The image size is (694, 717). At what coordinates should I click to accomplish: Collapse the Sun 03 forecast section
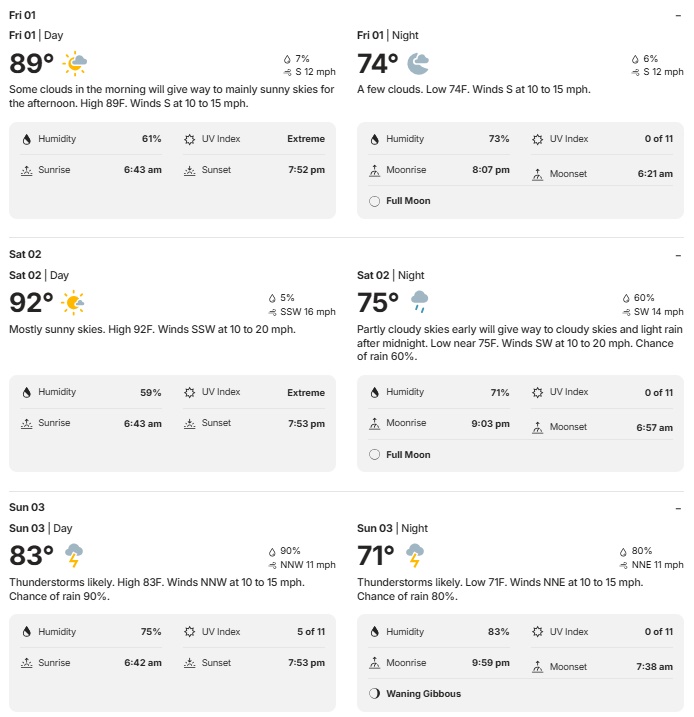pyautogui.click(x=679, y=508)
